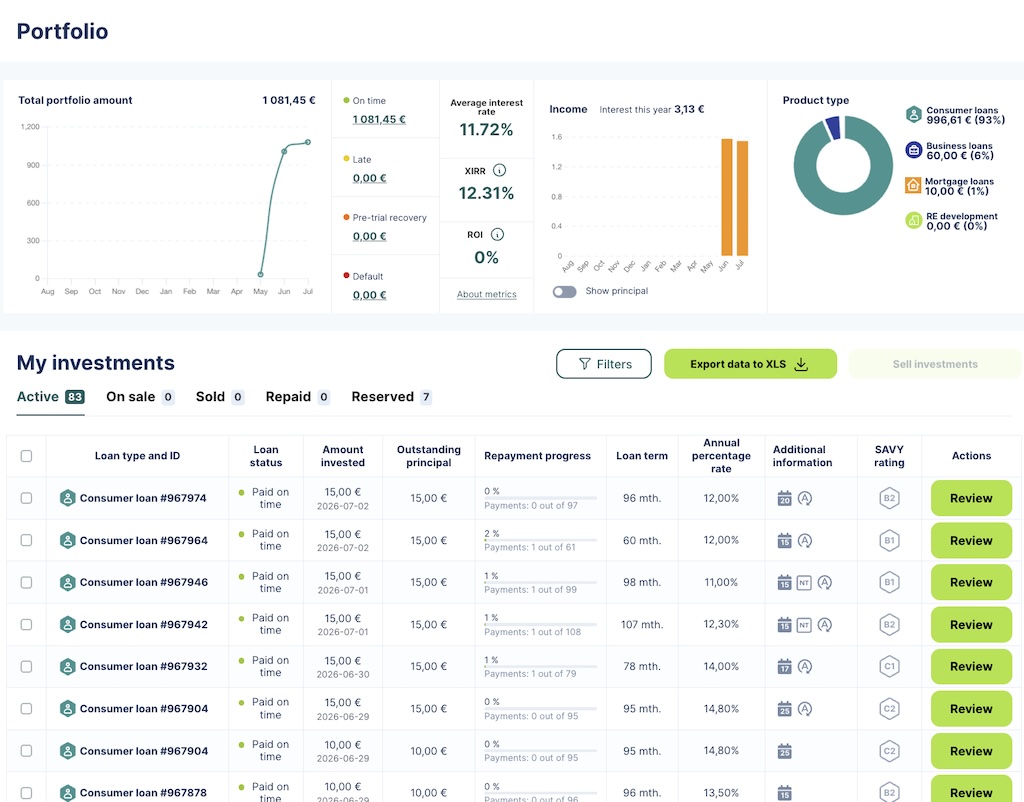
Task: Click calendar icon in loan #967974 row
Action: [x=784, y=498]
